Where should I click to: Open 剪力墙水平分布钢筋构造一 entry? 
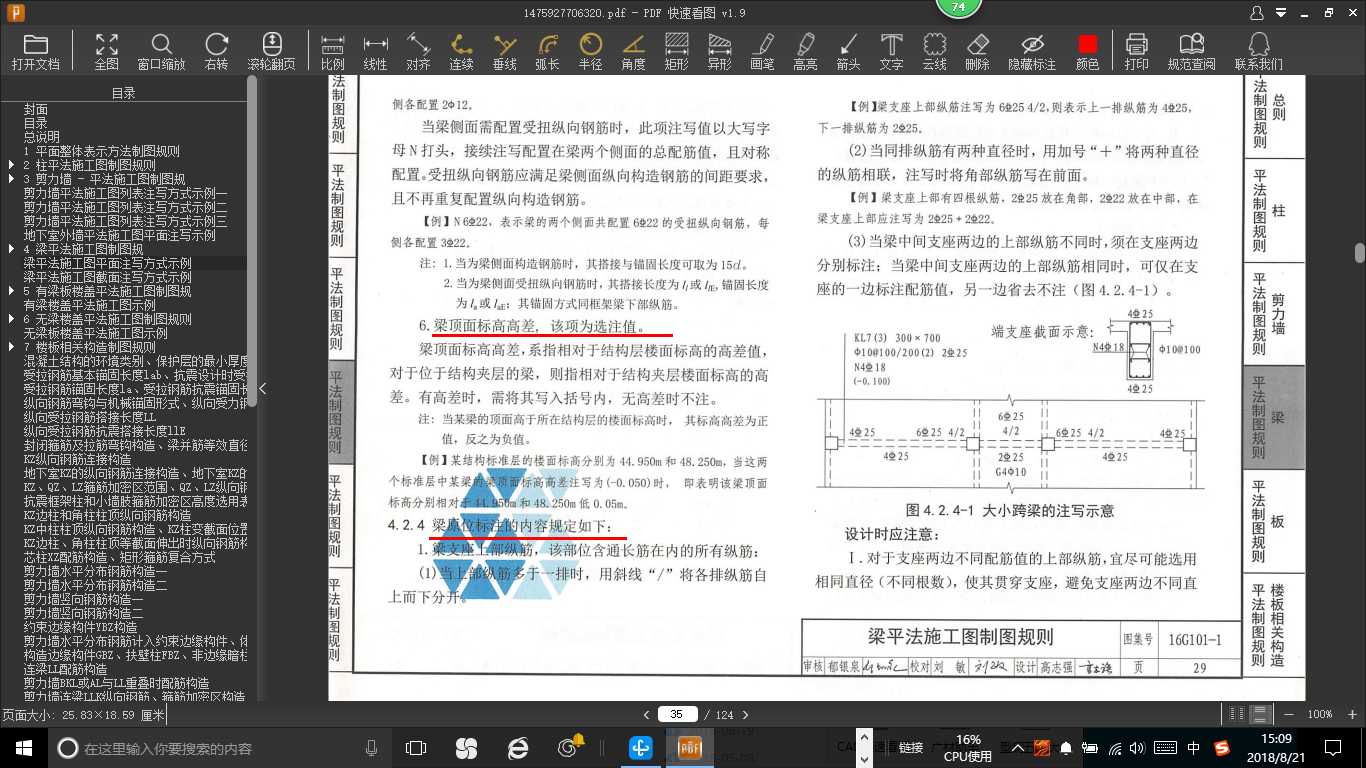point(95,571)
